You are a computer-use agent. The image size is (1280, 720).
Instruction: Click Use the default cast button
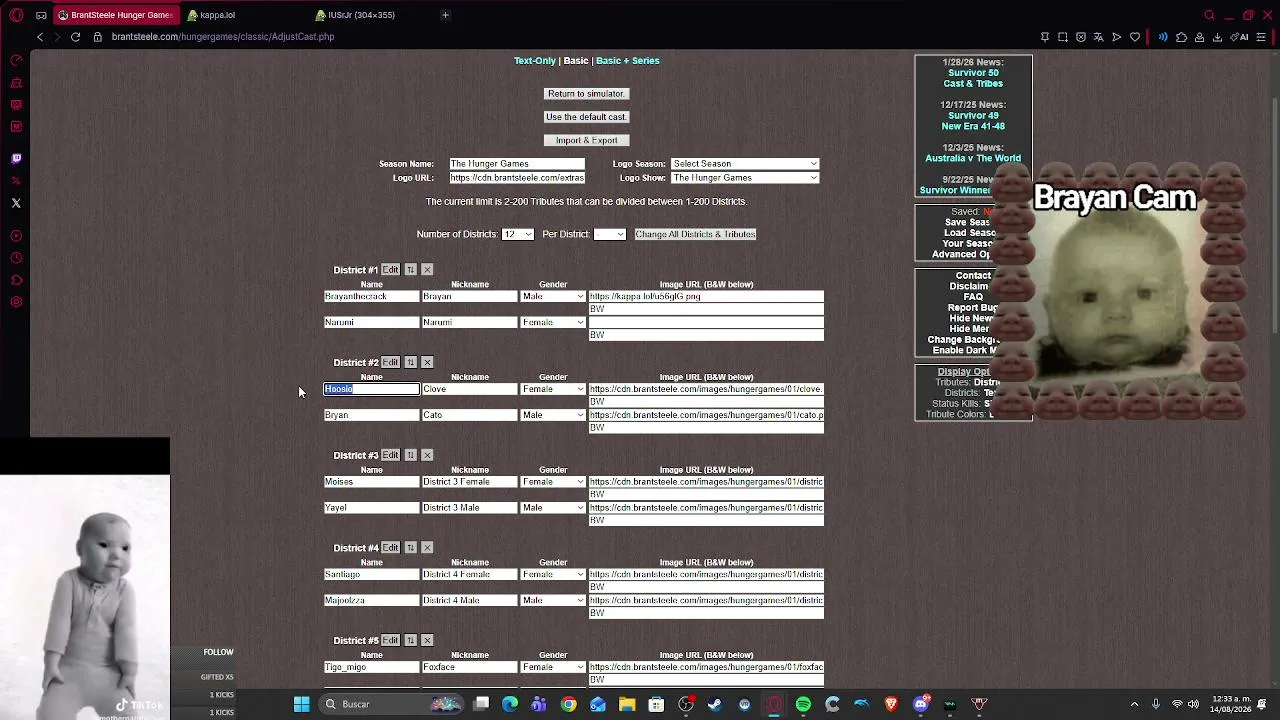586,117
